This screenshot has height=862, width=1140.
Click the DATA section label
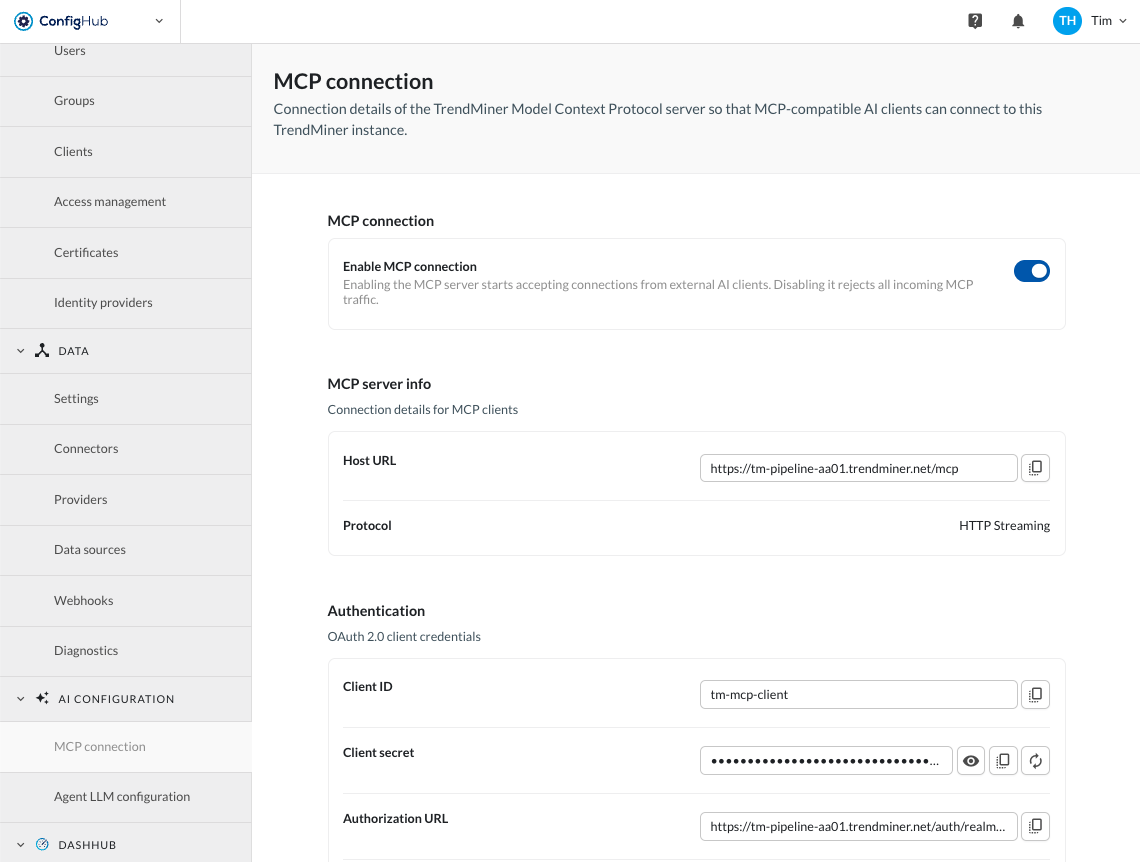click(x=73, y=351)
